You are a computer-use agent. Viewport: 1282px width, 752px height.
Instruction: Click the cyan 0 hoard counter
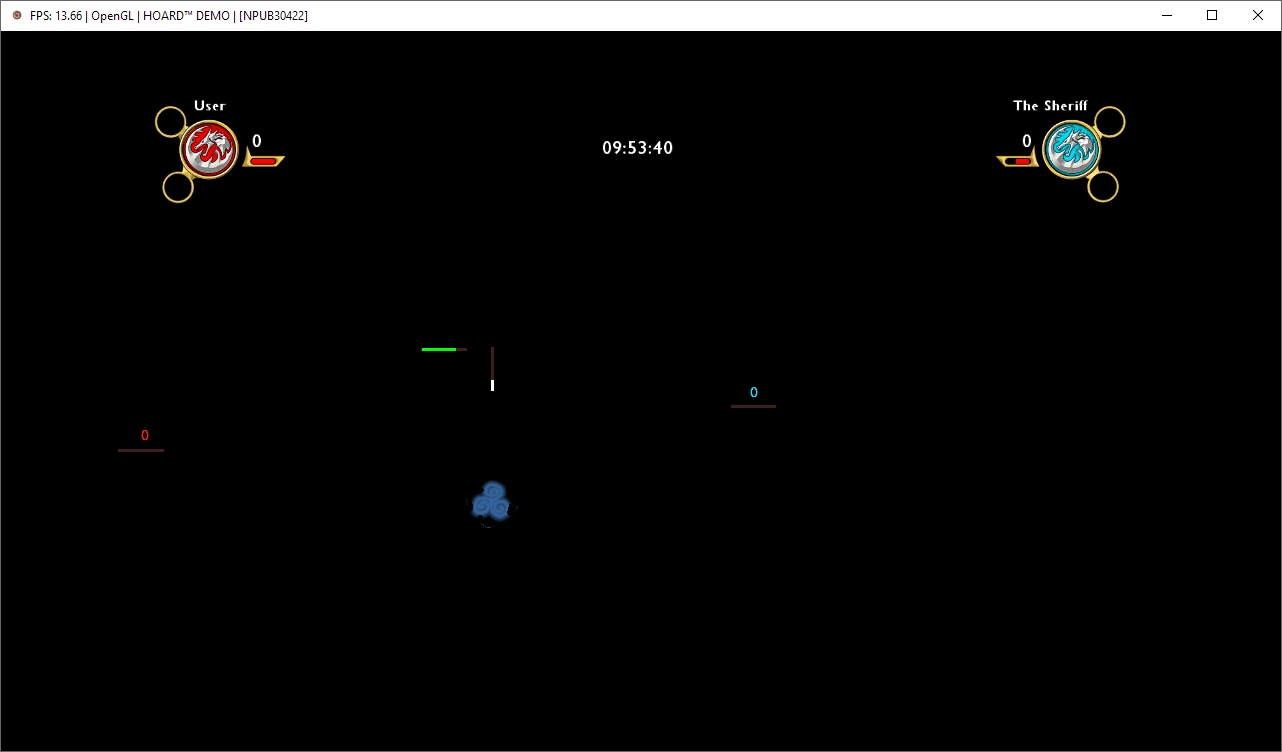(754, 393)
